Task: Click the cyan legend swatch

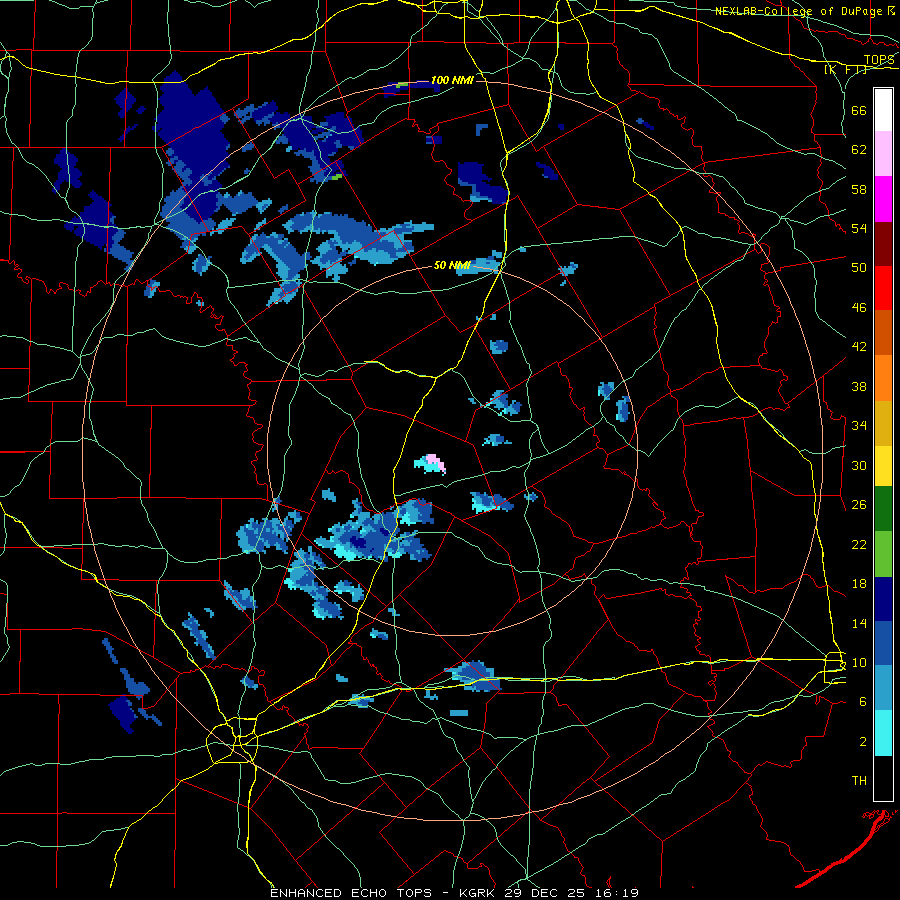Action: pyautogui.click(x=883, y=733)
